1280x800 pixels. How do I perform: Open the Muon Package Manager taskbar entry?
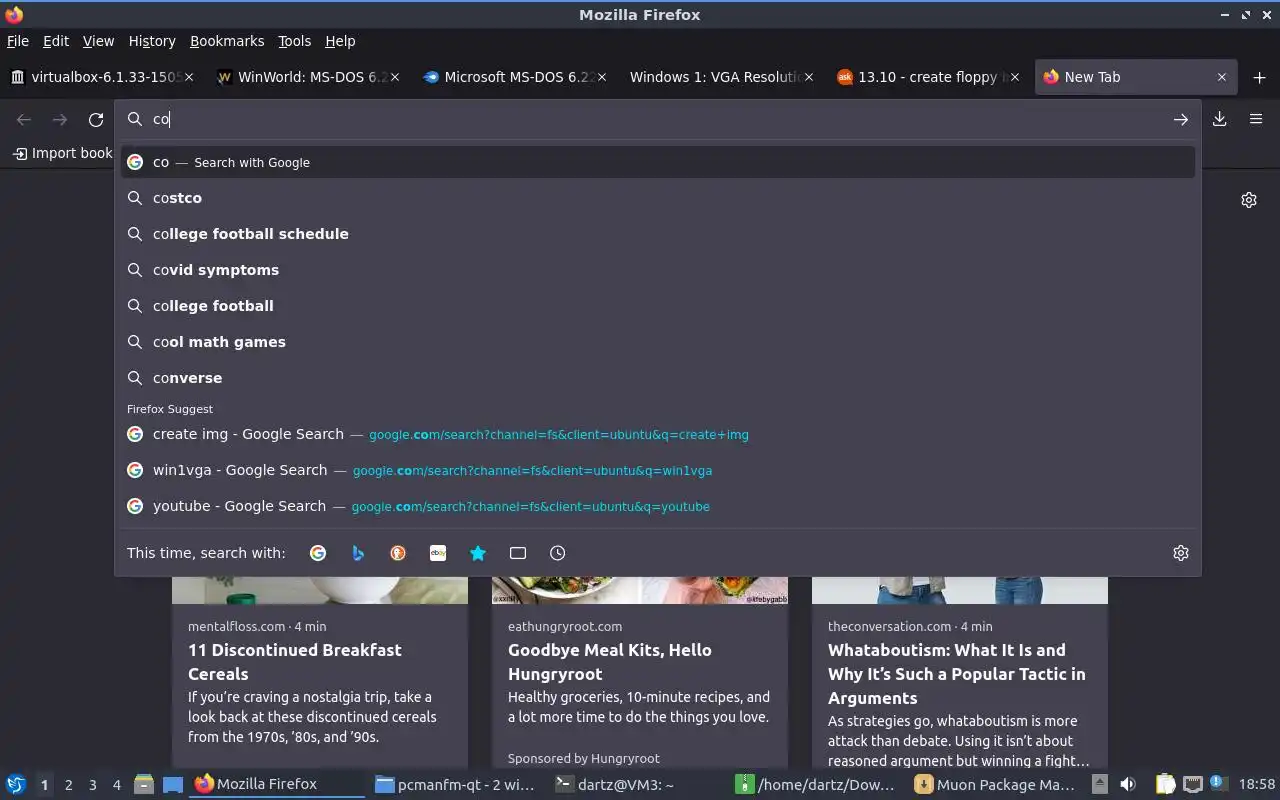click(995, 785)
